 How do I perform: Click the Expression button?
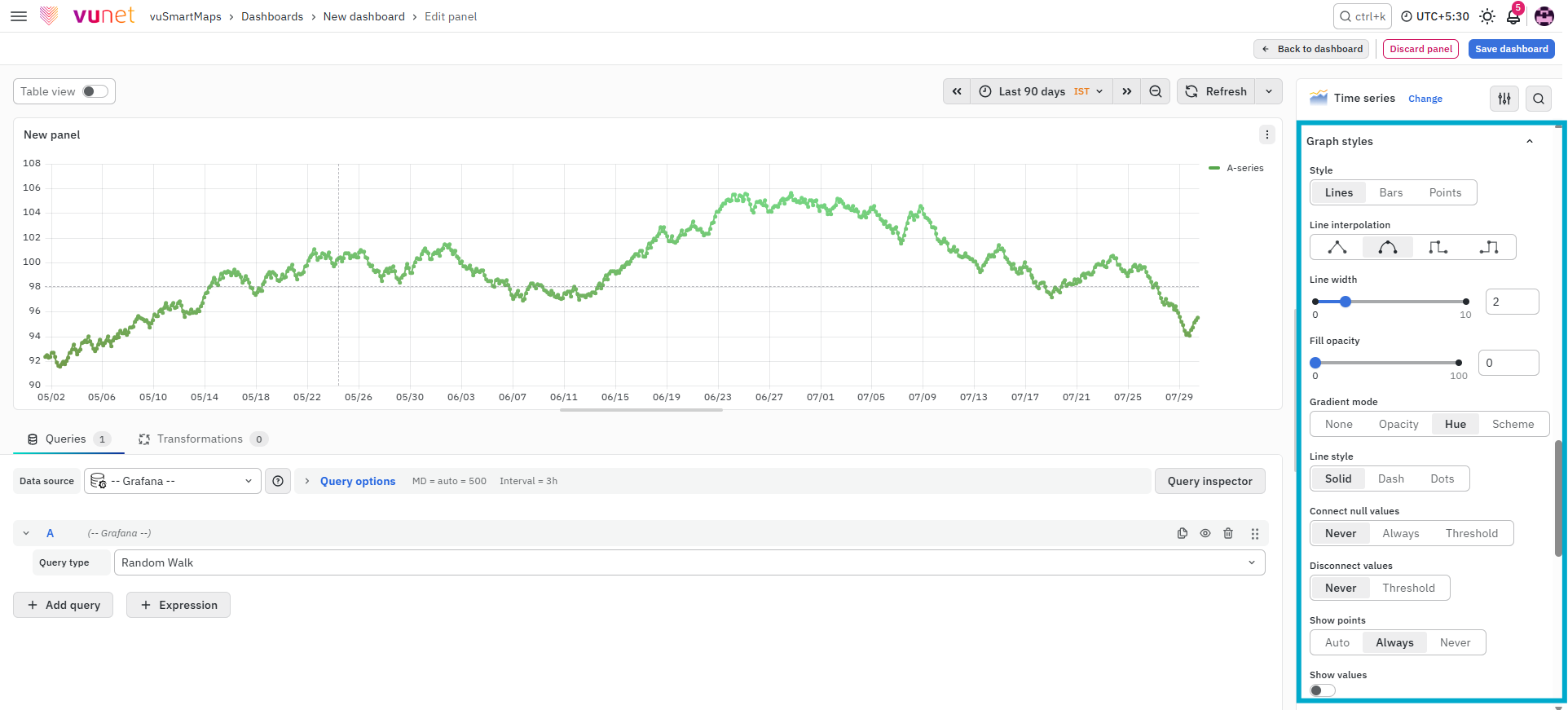coord(178,605)
